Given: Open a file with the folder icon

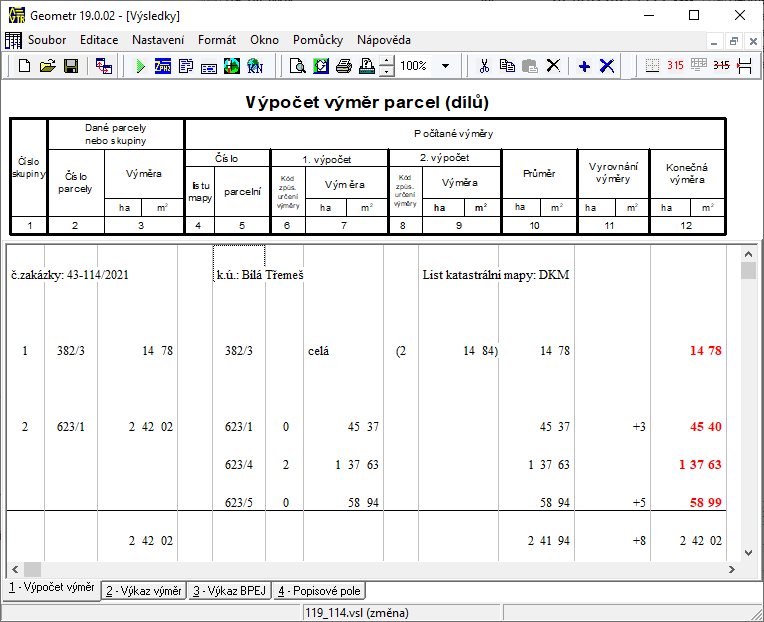Looking at the screenshot, I should 47,66.
